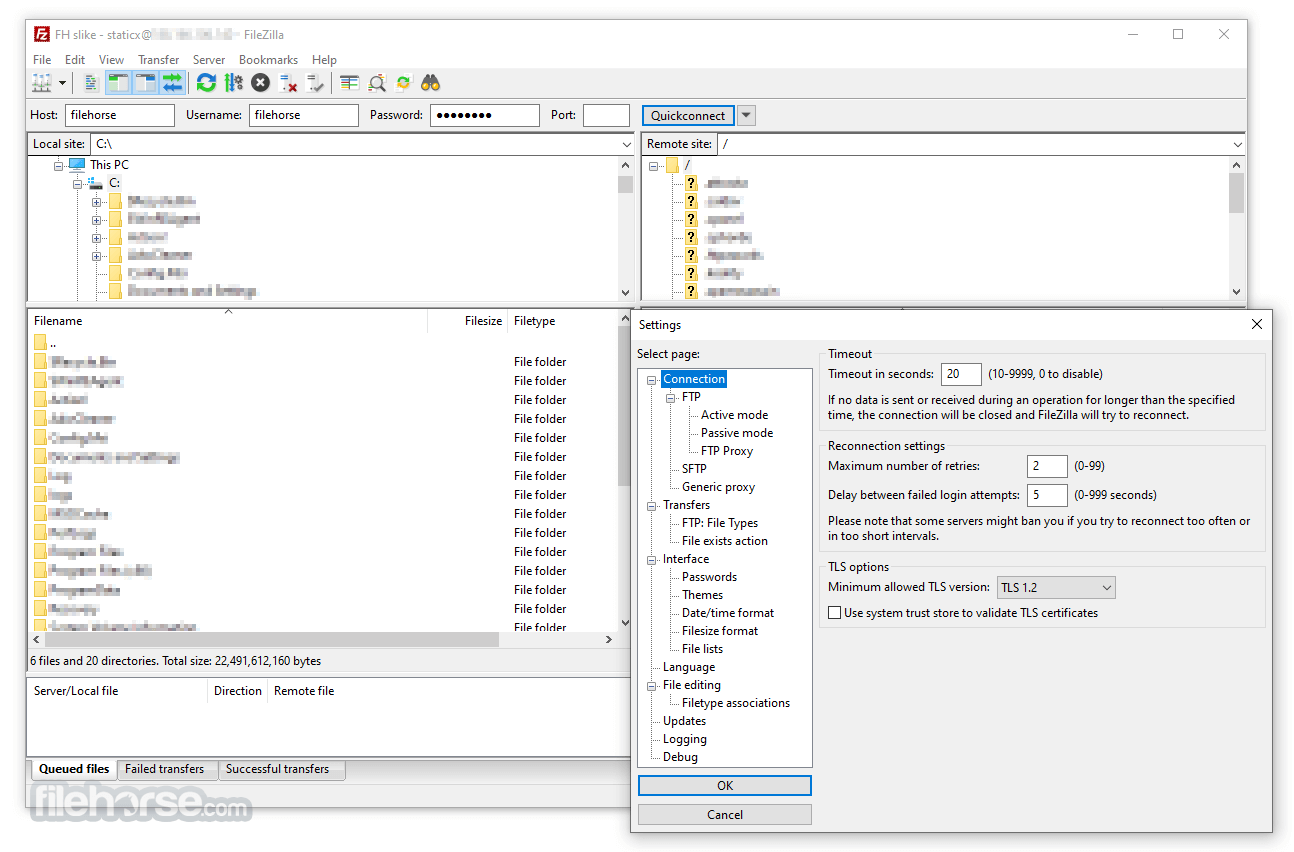Collapse the Interface node in the Settings tree
This screenshot has height=852, width=1294.
(652, 560)
